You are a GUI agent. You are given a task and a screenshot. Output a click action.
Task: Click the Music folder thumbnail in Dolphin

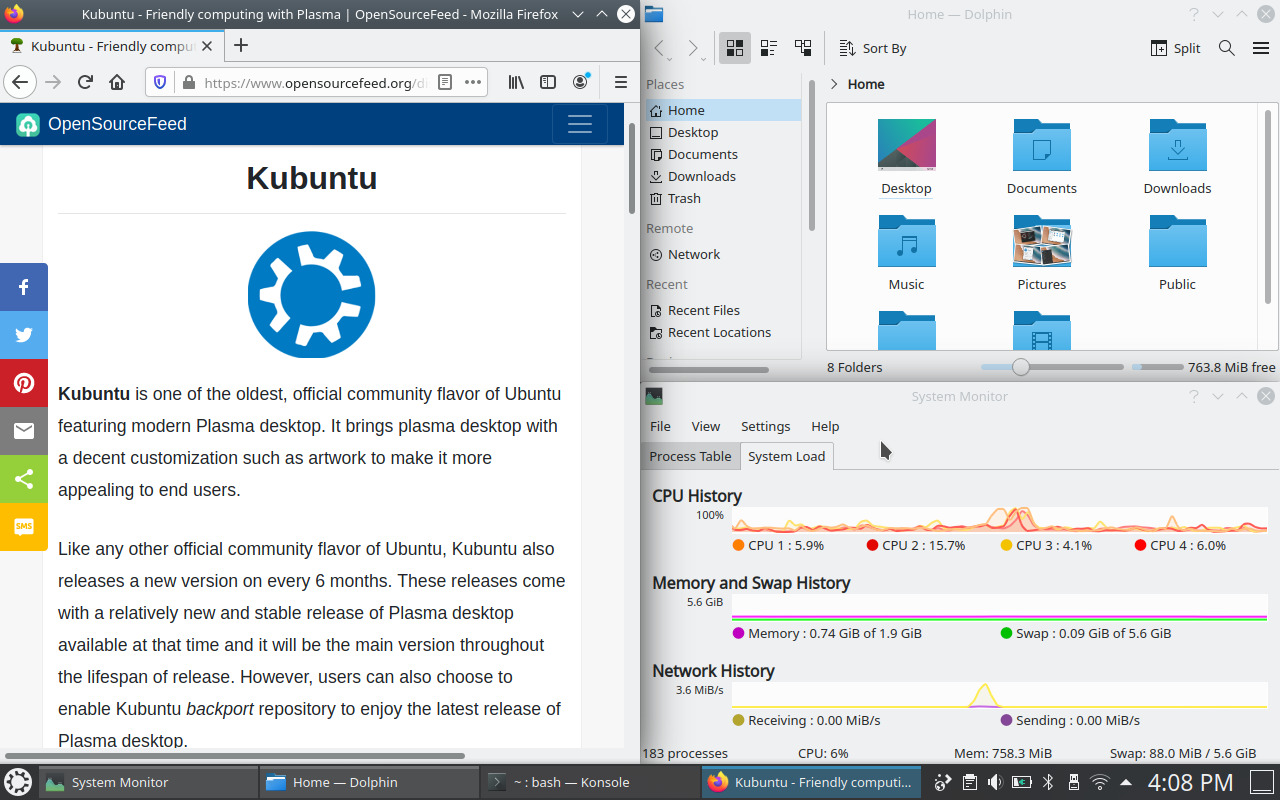[906, 241]
